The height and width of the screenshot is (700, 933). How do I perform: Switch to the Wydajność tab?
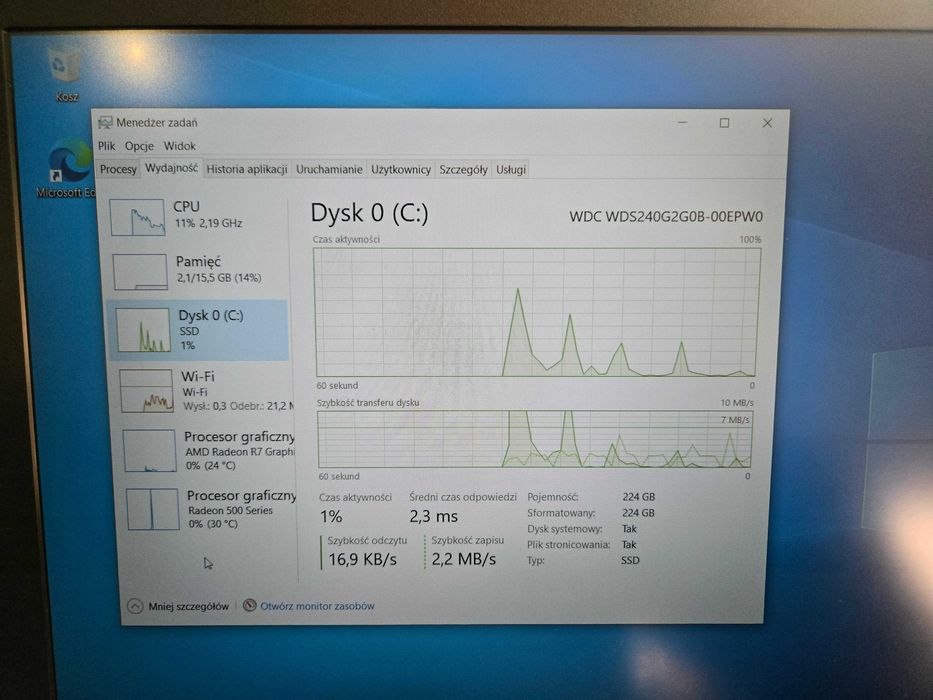pos(171,168)
